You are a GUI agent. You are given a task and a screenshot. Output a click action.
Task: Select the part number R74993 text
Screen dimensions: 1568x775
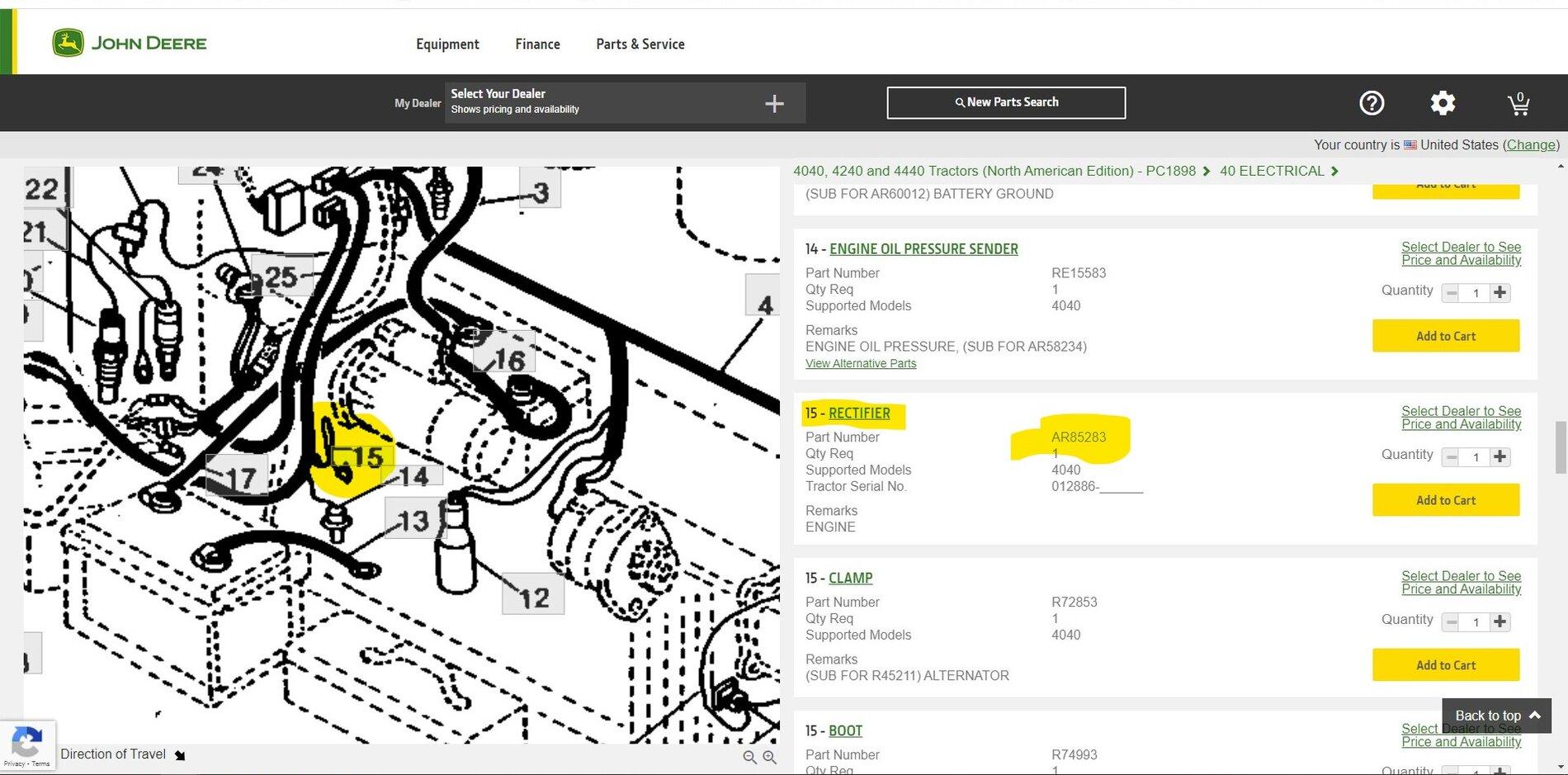[x=1074, y=755]
